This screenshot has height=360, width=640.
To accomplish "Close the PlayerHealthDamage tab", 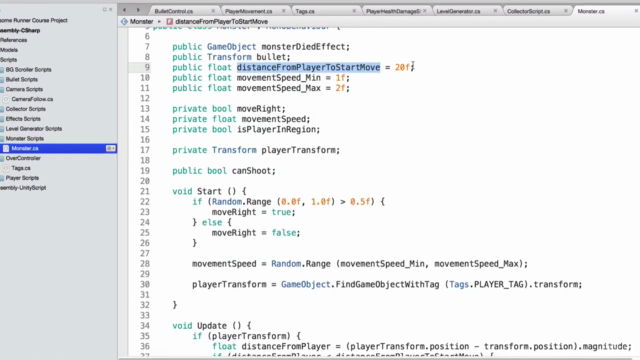I will click(x=424, y=11).
